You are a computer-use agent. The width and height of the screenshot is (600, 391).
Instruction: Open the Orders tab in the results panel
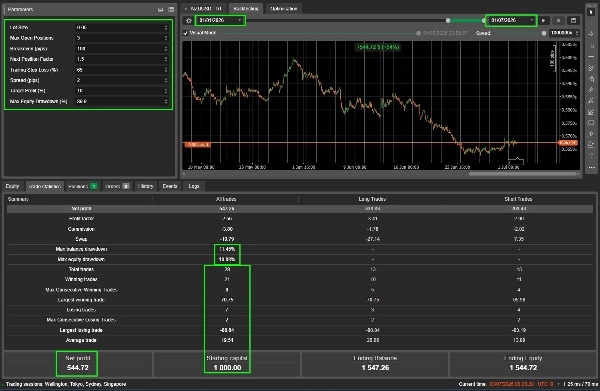click(117, 186)
